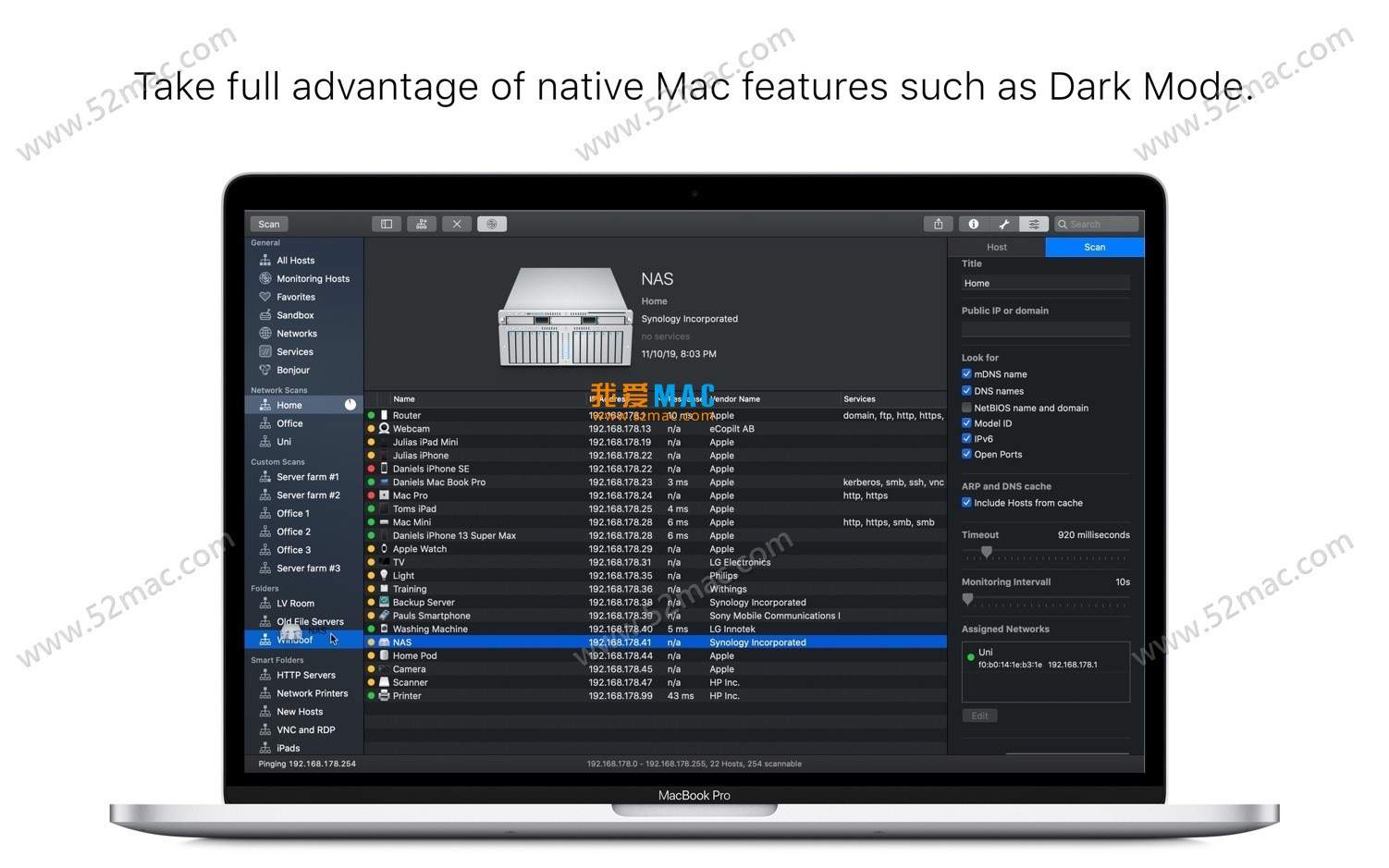Screen dimensions: 1389x868
Task: Select Bonjour in the General sidebar section
Action: [293, 370]
